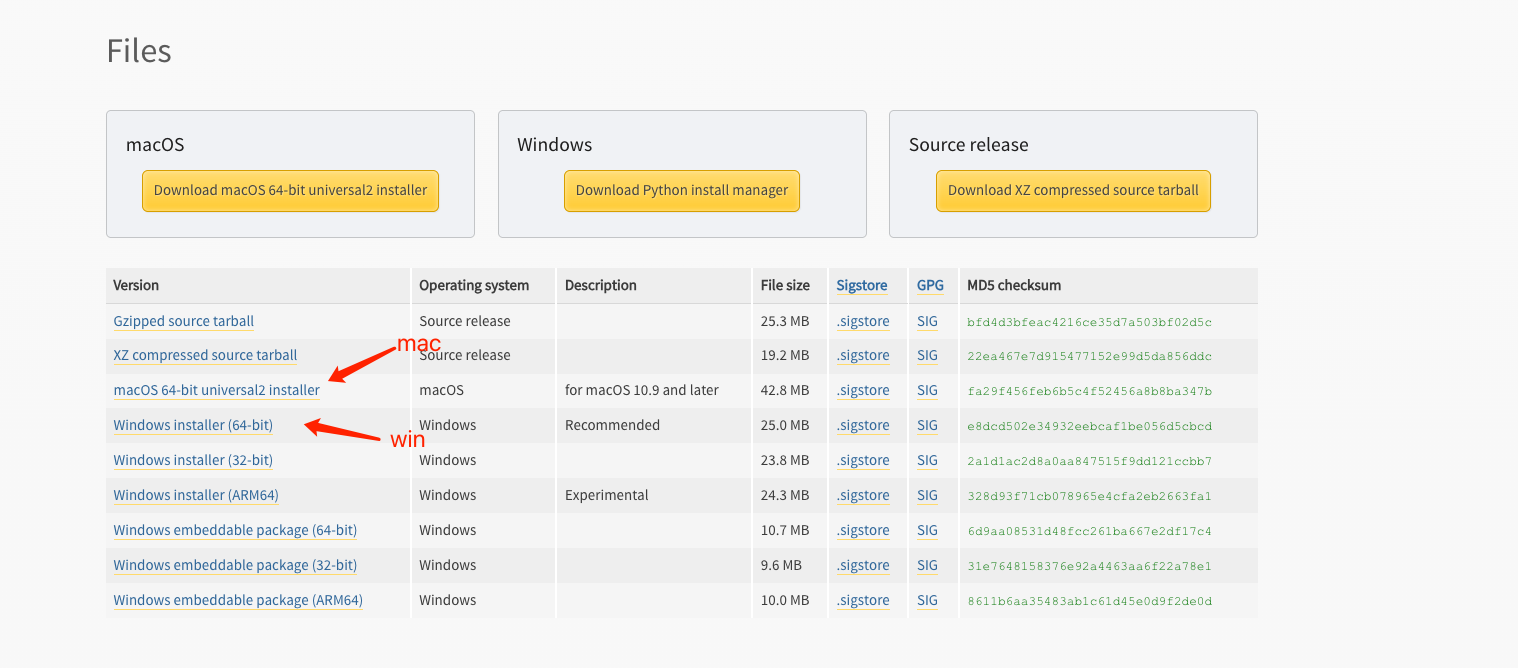Select checksum bfd4d3bfeac4216ce35d7a503bf02d5c
The height and width of the screenshot is (668, 1518).
(x=1089, y=322)
